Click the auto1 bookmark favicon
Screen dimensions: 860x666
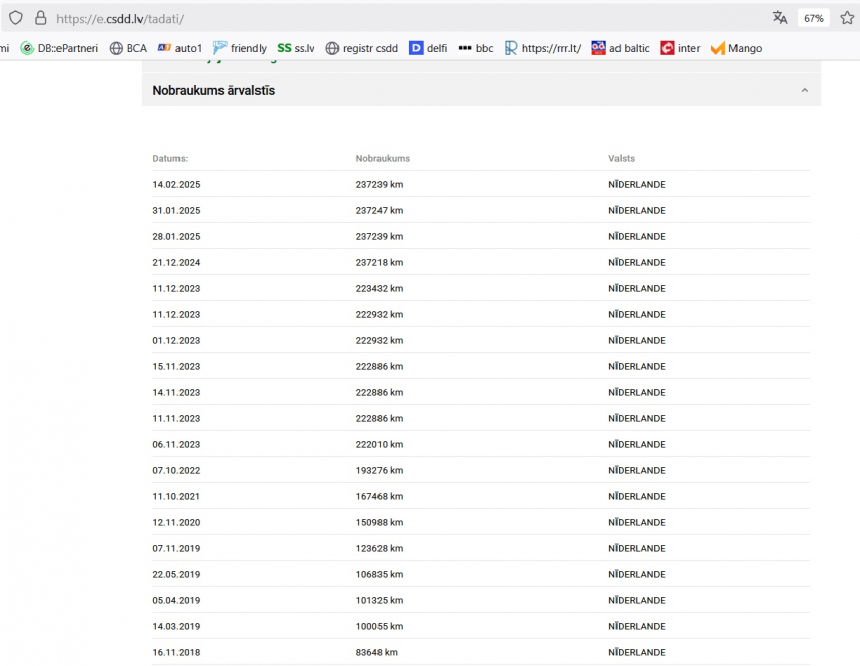[x=164, y=48]
